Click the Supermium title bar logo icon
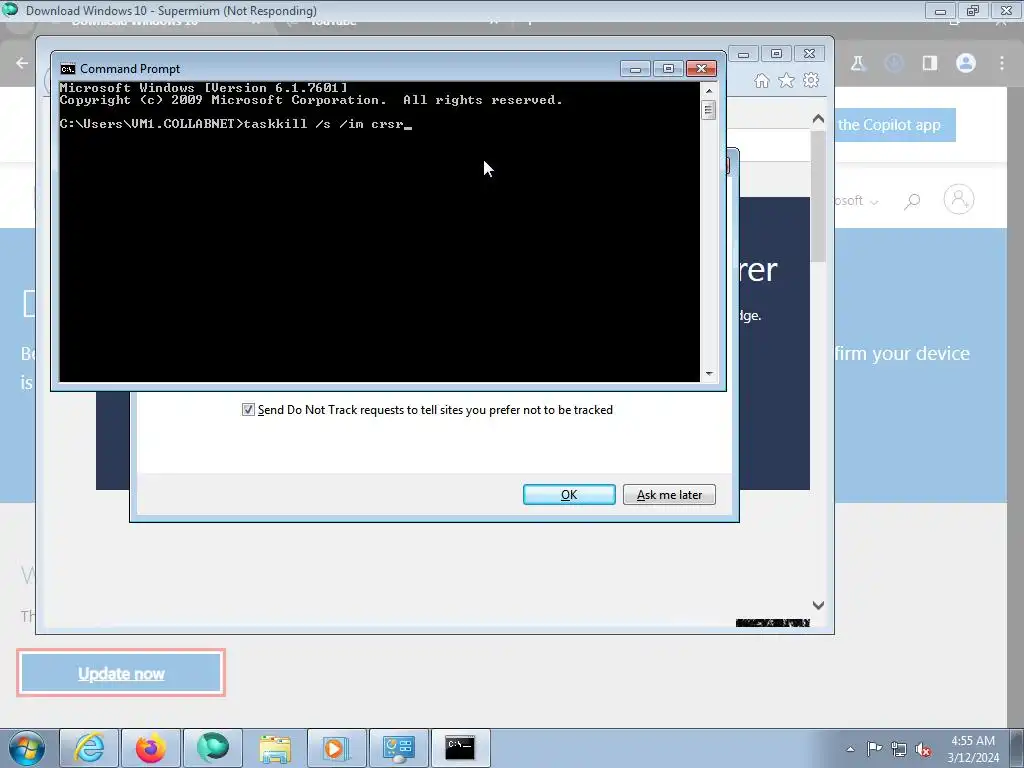 tap(10, 10)
